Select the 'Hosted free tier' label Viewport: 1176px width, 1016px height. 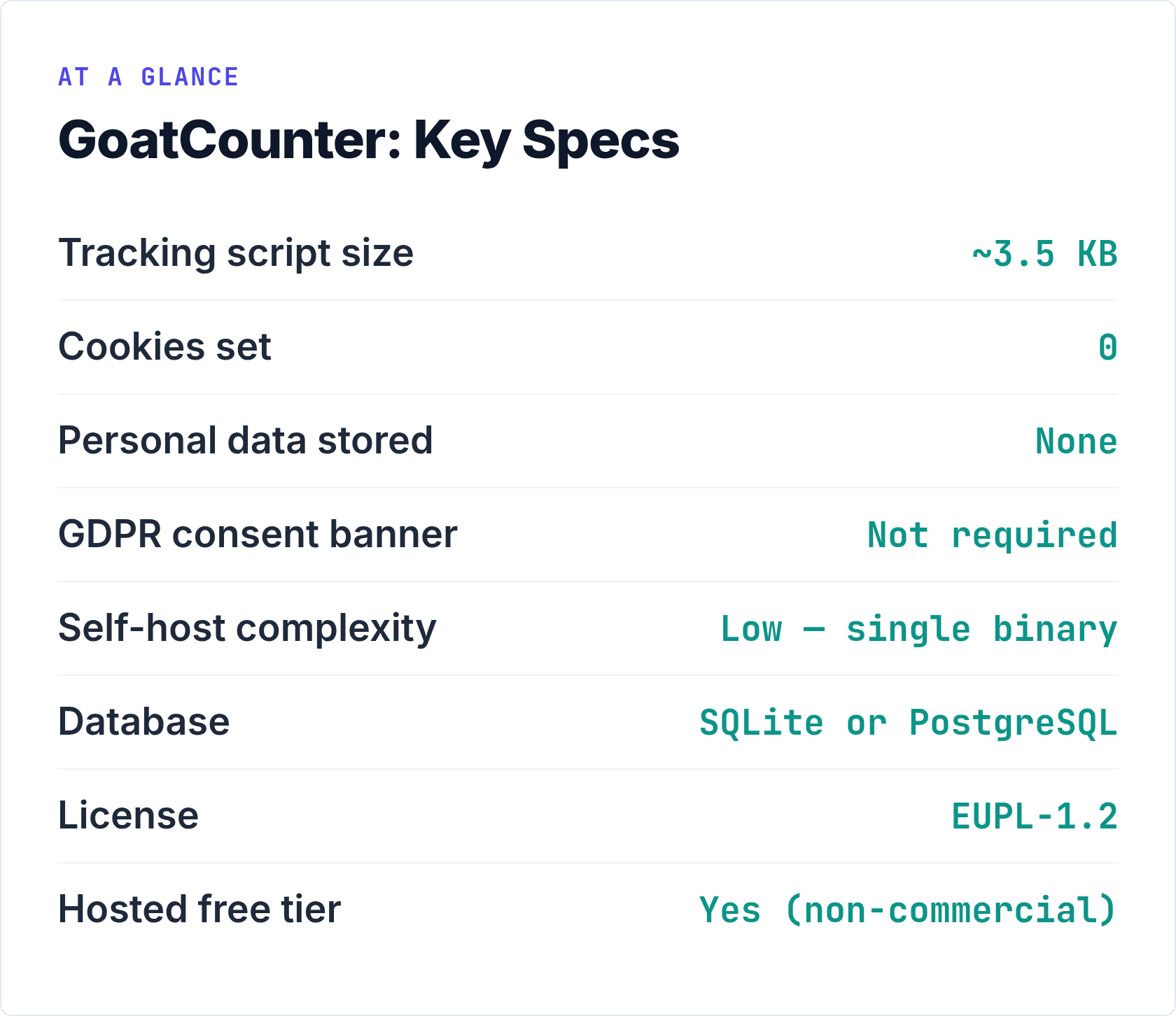(199, 910)
